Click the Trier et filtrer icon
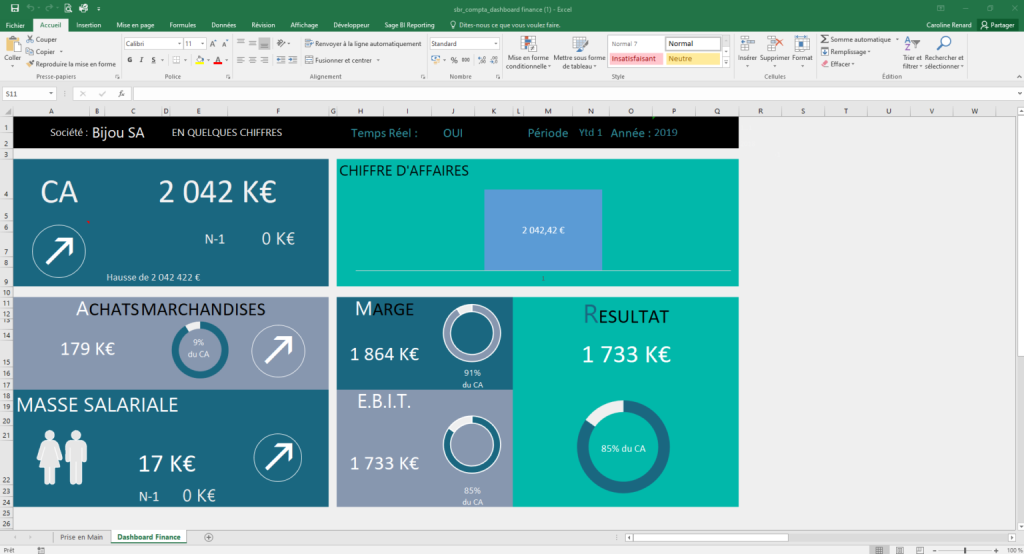 pos(912,44)
